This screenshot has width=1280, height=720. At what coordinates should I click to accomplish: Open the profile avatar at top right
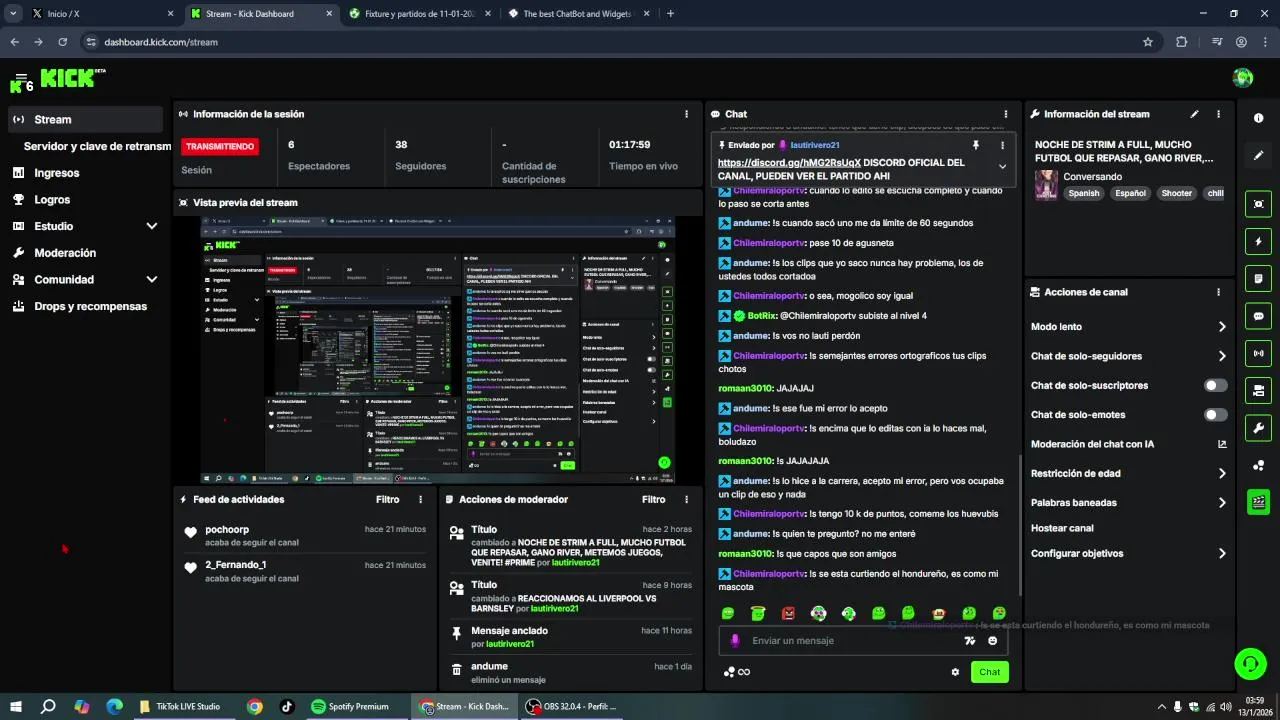pos(1243,78)
